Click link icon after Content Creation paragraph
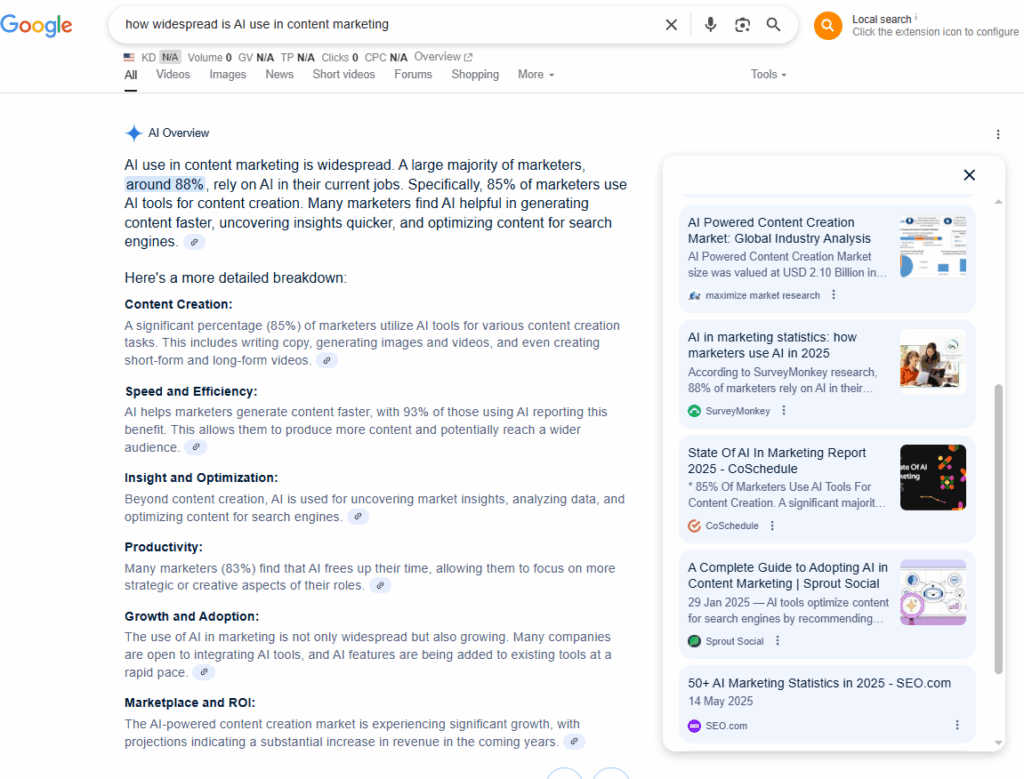Screen dimensions: 1024x779 (x=327, y=360)
